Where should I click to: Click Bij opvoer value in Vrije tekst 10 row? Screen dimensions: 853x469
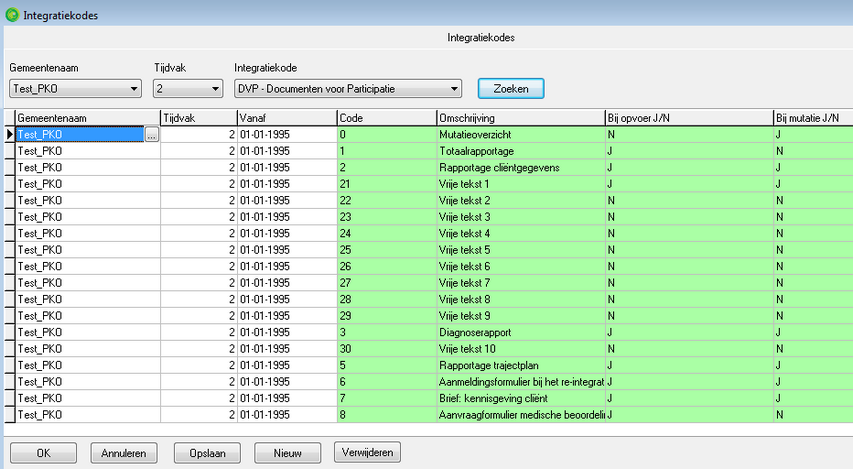click(689, 349)
